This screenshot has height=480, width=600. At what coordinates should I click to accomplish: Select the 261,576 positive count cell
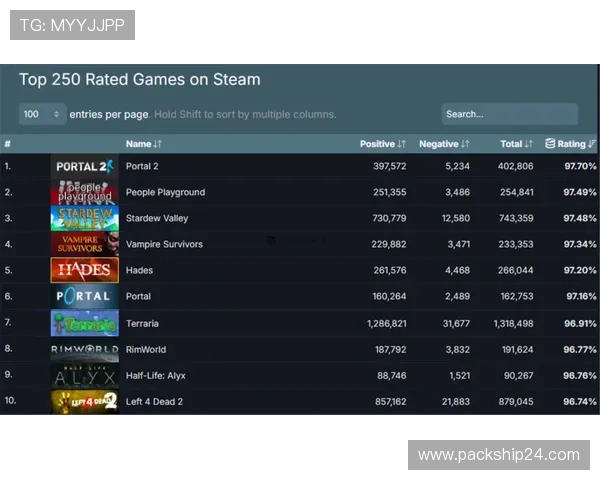pyautogui.click(x=390, y=270)
